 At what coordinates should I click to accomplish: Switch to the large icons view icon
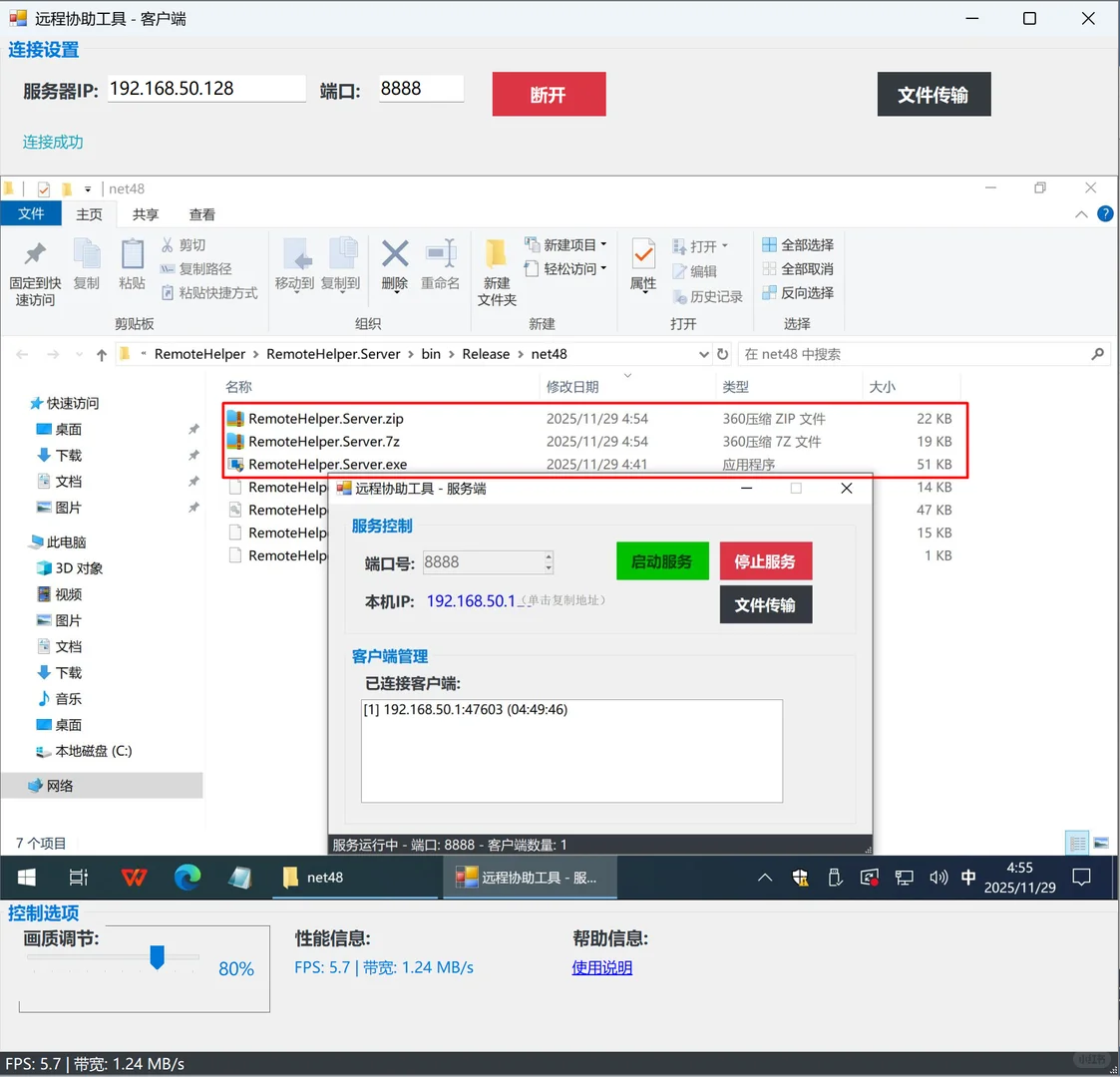point(1101,844)
